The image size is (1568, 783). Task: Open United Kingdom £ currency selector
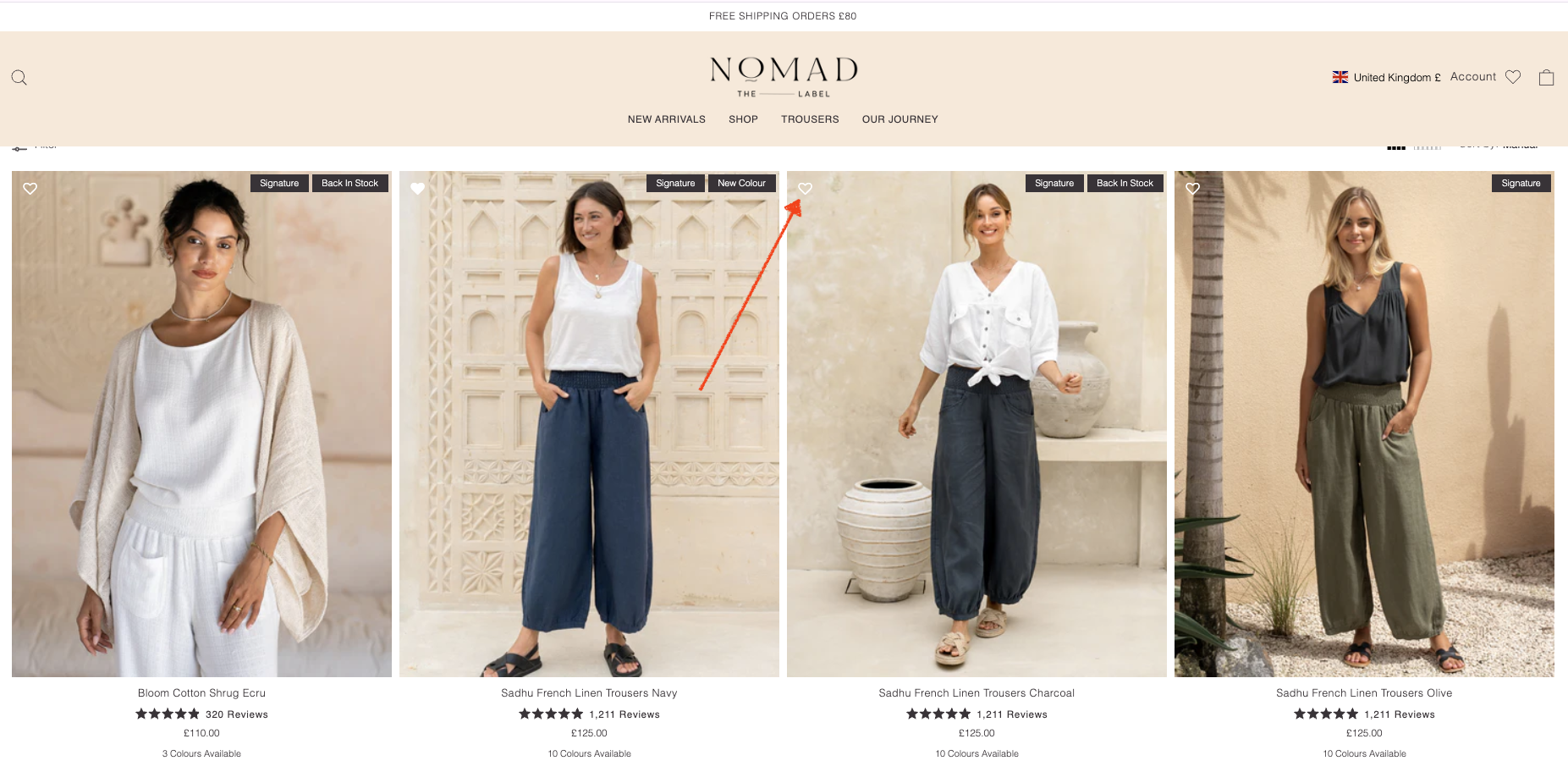(1387, 77)
